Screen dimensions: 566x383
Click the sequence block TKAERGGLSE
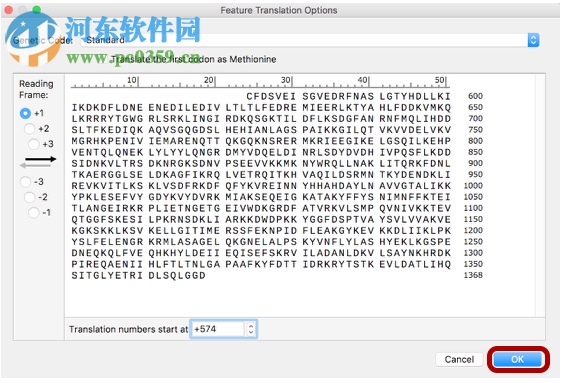[108, 175]
